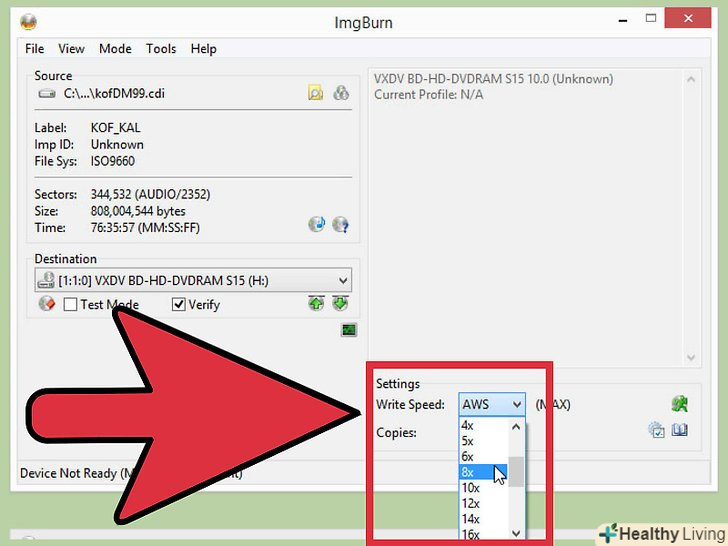
Task: Click the audio disc information icon
Action: click(x=317, y=224)
